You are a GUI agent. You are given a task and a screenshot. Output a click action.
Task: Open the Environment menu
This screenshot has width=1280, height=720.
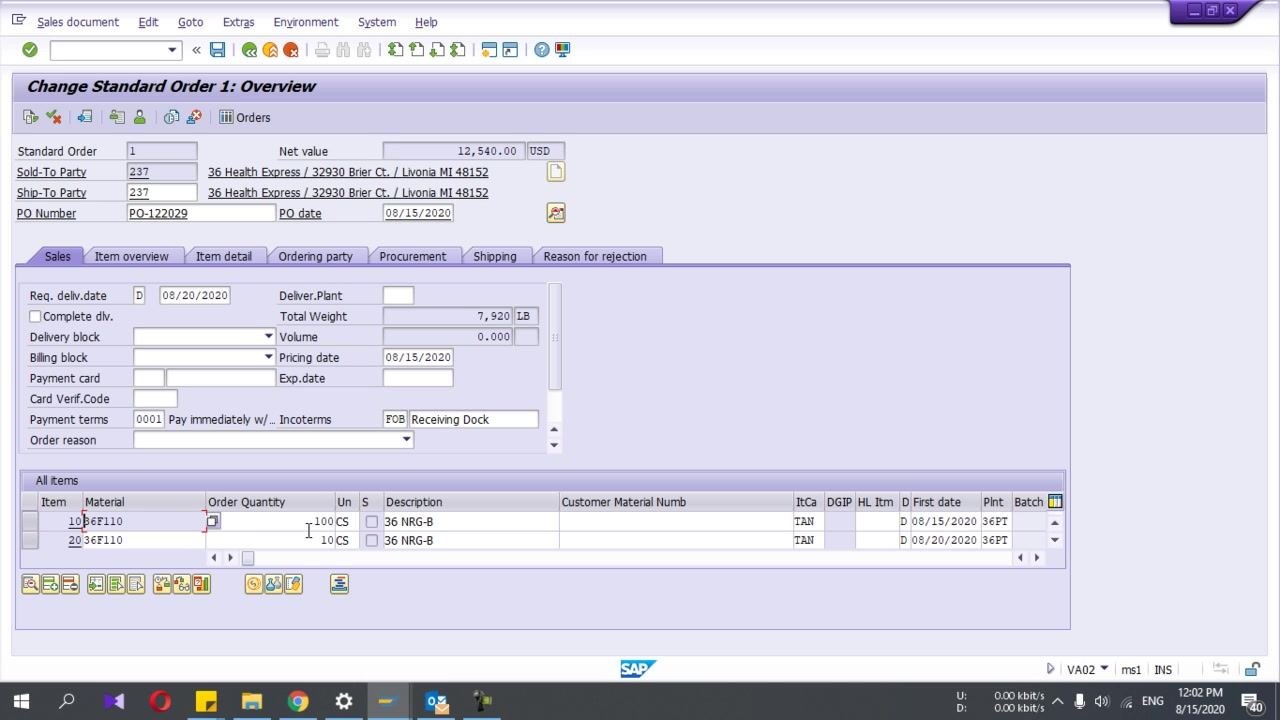[305, 22]
